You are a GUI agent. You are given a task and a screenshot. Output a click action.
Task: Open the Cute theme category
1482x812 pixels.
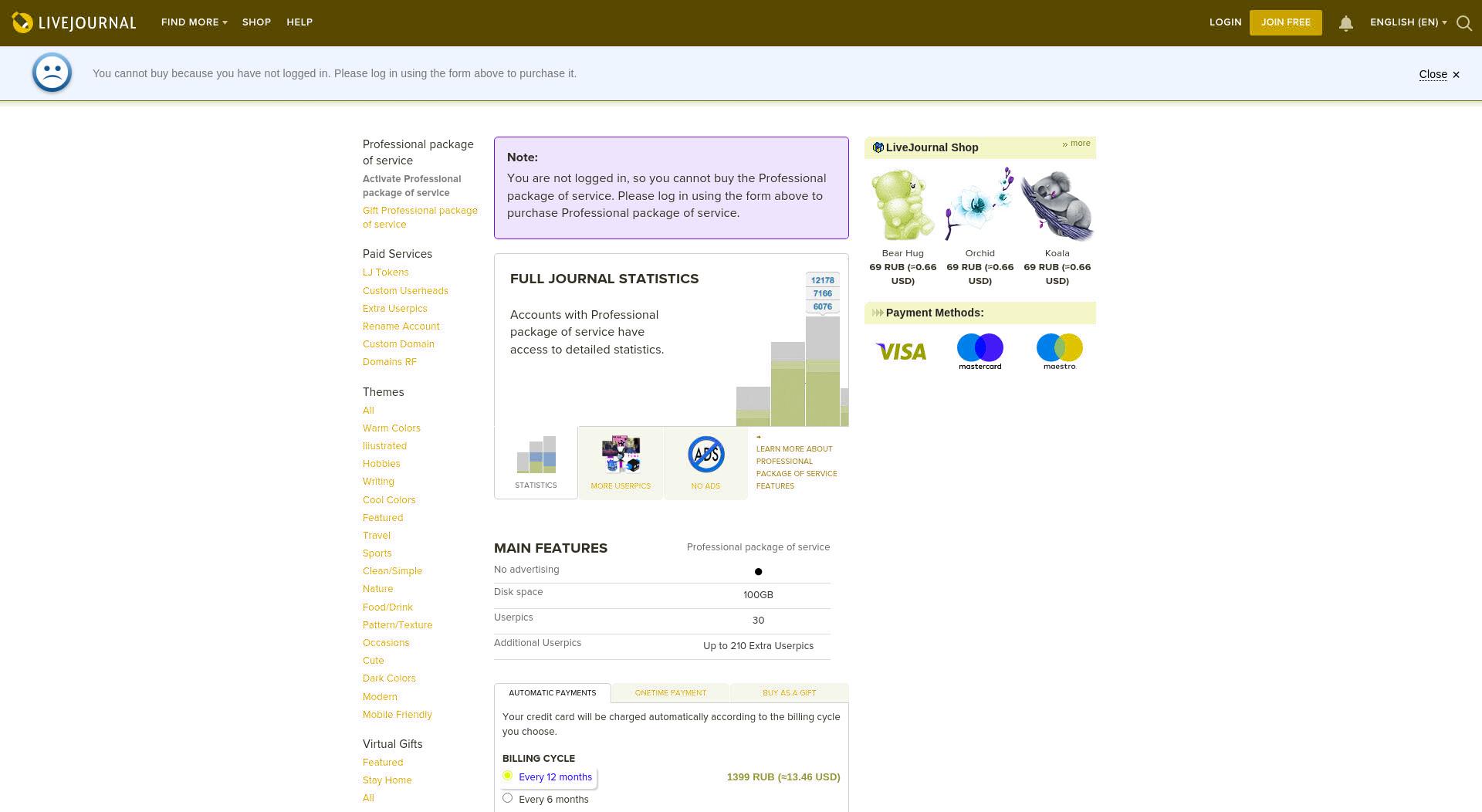[x=373, y=661]
